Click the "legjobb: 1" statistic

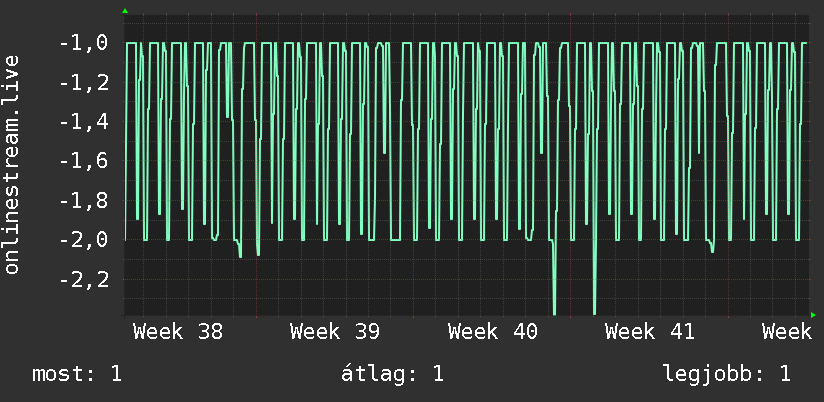727,374
